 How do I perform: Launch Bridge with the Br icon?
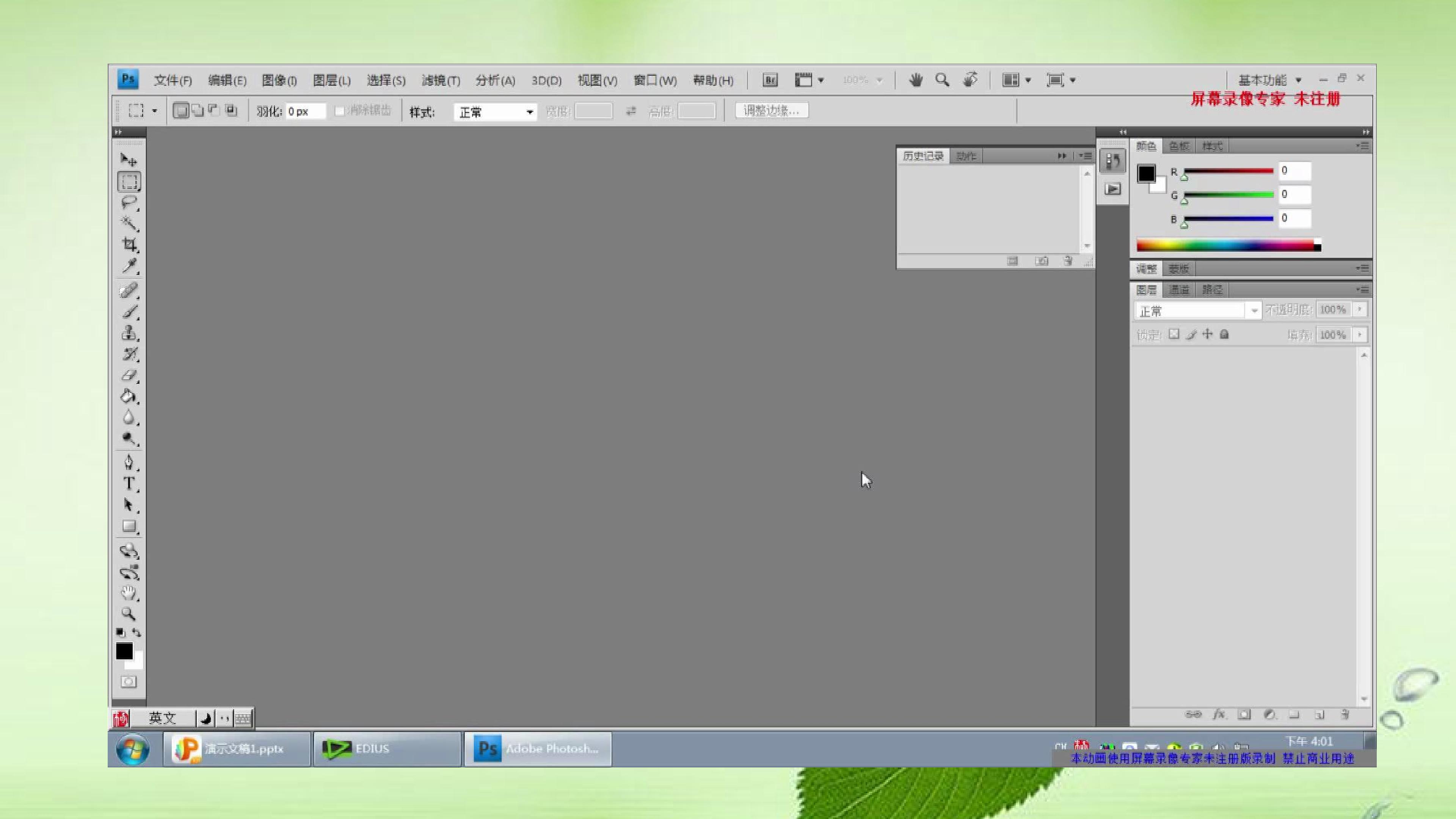[x=770, y=80]
